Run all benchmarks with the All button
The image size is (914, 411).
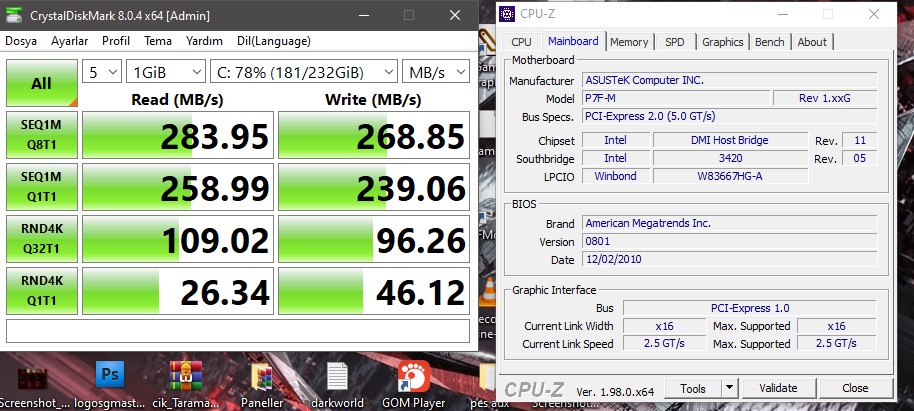(41, 83)
